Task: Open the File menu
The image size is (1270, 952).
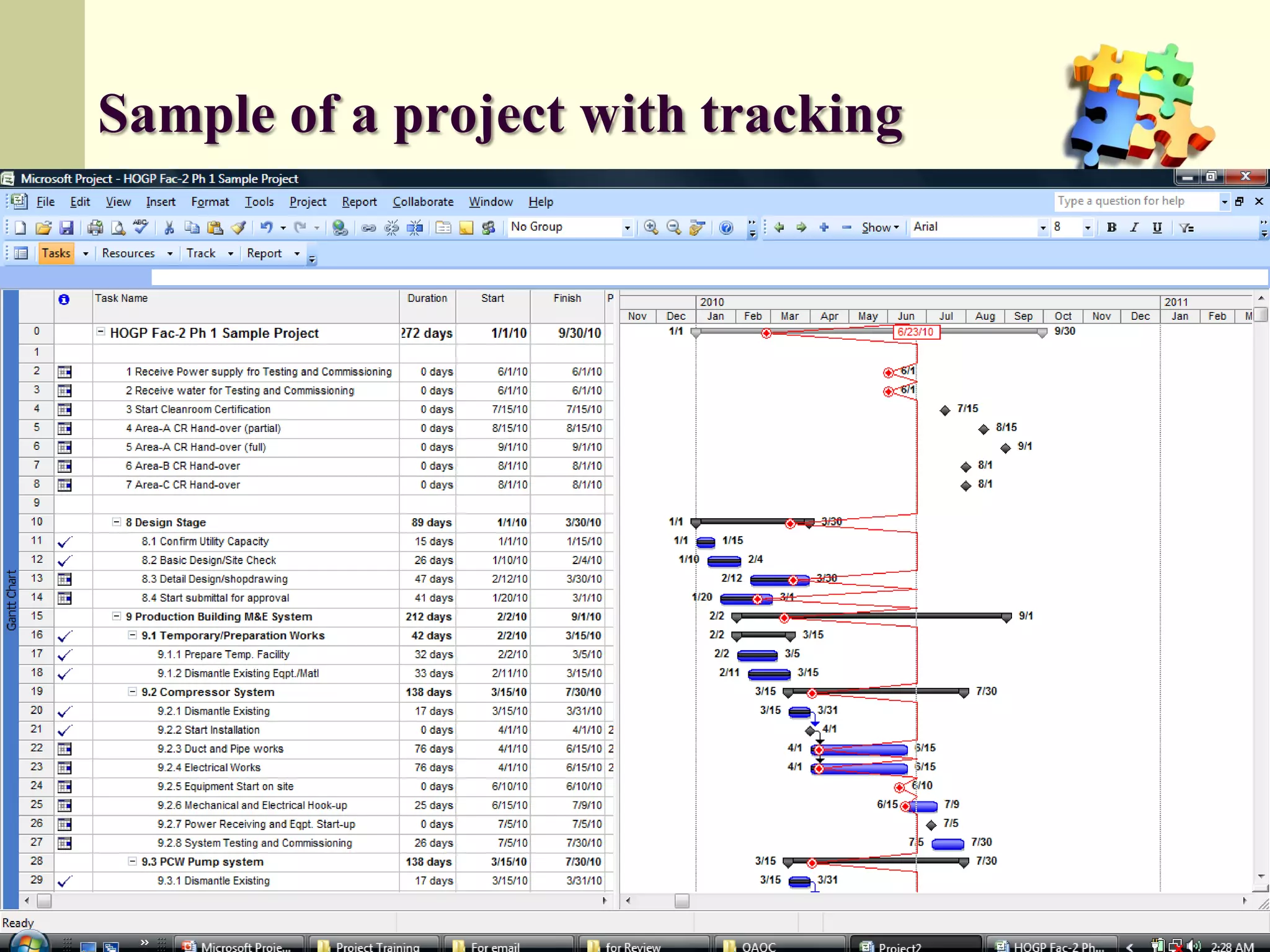Action: click(45, 202)
